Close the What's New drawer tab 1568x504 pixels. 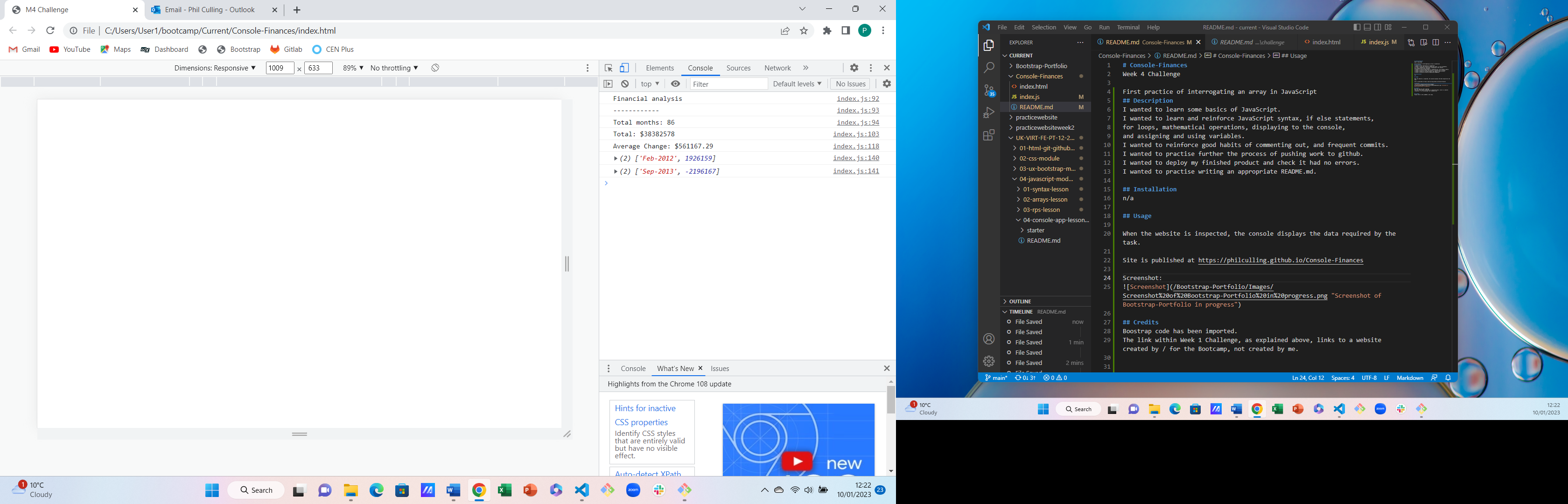(x=700, y=368)
